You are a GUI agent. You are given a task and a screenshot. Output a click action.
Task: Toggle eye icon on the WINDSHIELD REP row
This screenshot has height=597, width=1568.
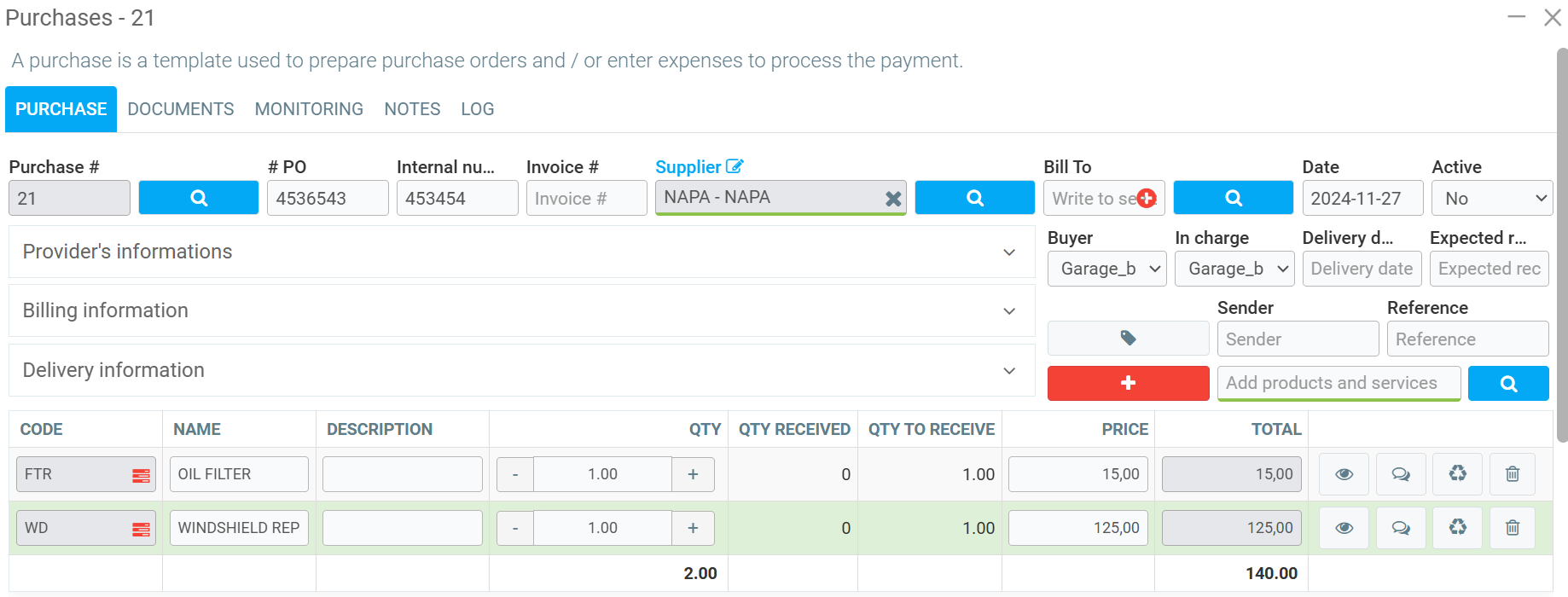(x=1344, y=528)
